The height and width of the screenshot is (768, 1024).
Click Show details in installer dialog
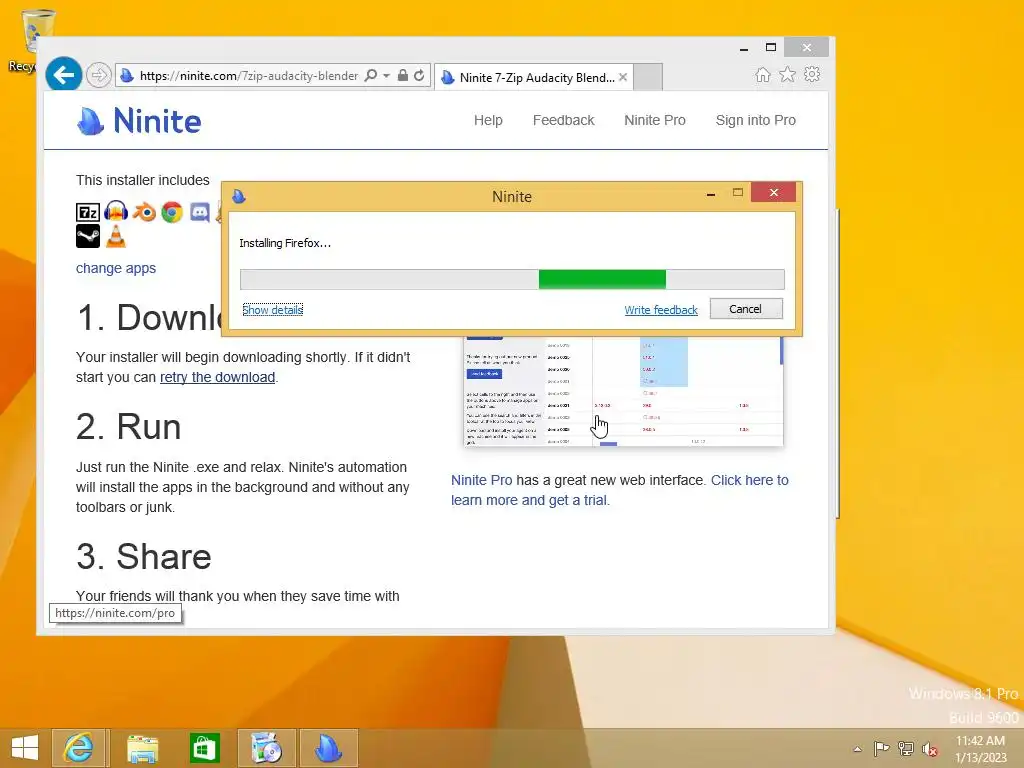click(x=272, y=310)
